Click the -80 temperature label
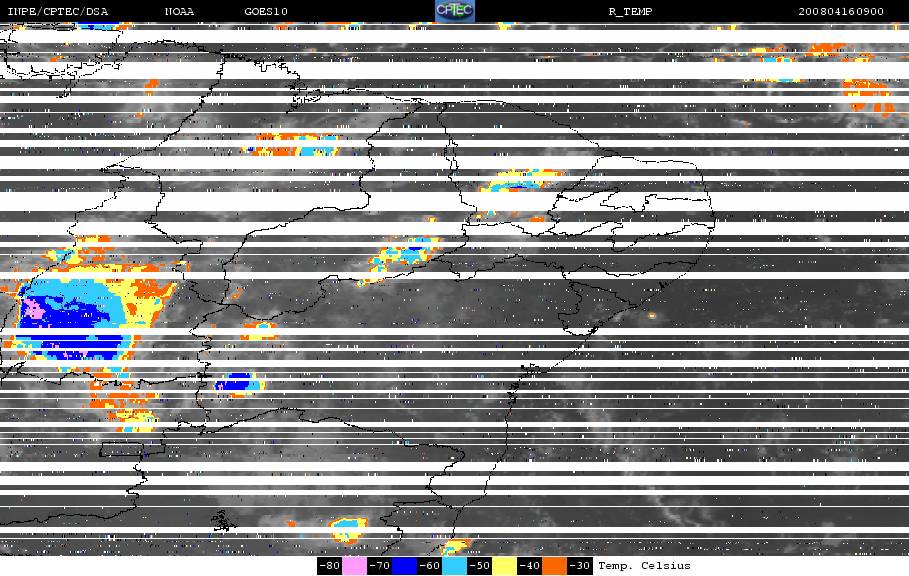The height and width of the screenshot is (576, 909). coord(329,566)
